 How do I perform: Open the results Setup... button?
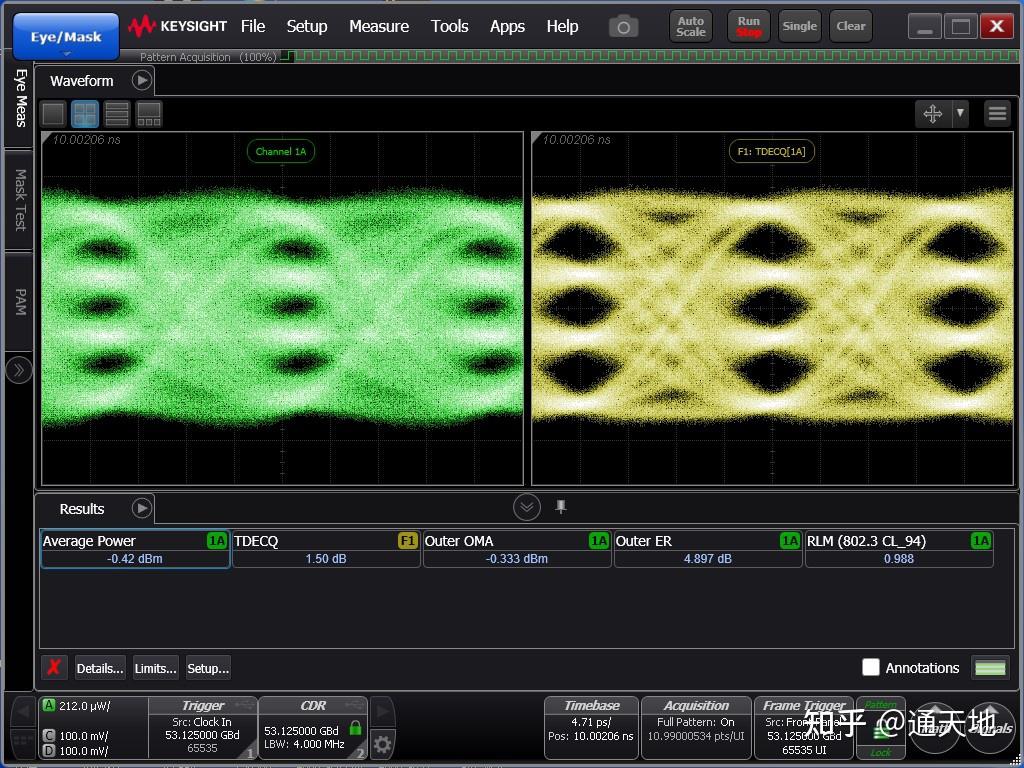(208, 668)
